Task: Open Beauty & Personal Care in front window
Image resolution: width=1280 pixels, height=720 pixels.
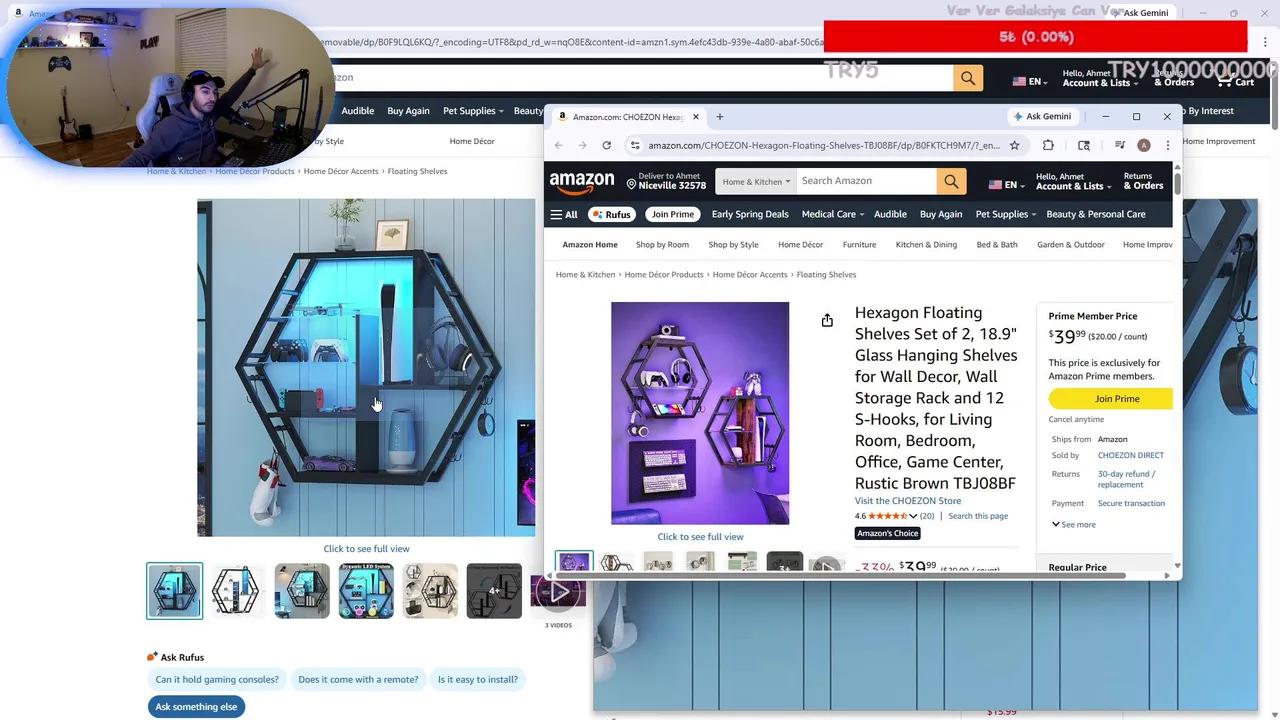Action: 1096,214
